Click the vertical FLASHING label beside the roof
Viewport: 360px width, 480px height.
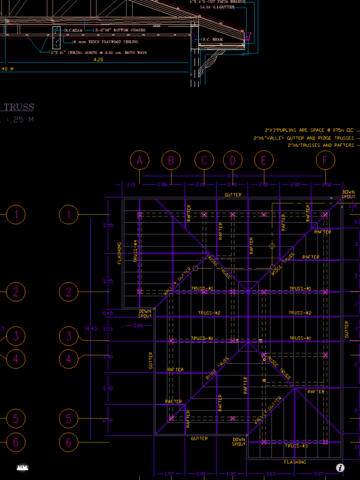(119, 253)
